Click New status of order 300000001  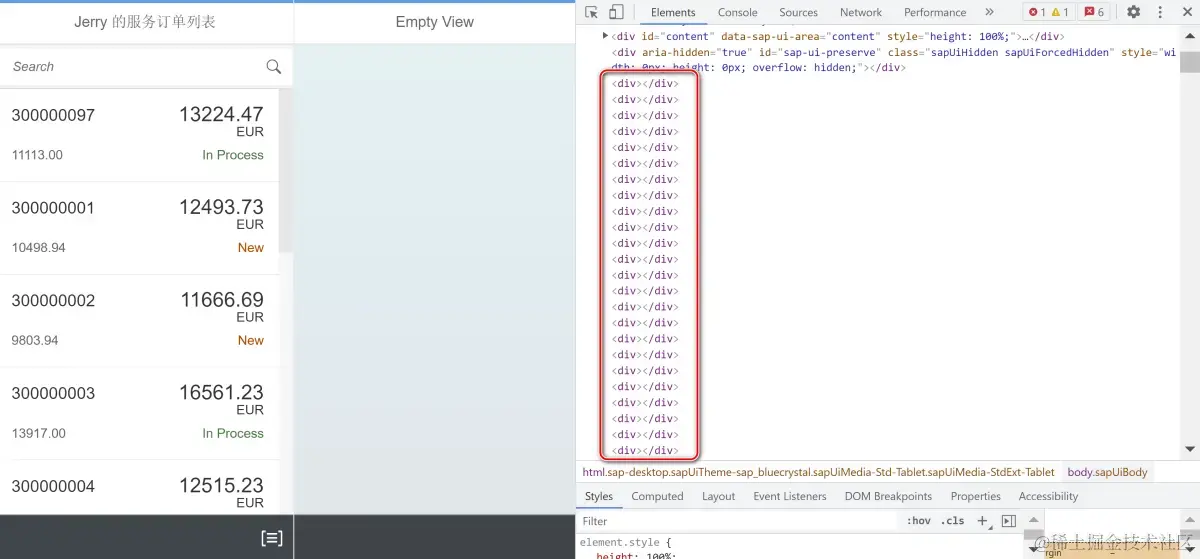(251, 248)
